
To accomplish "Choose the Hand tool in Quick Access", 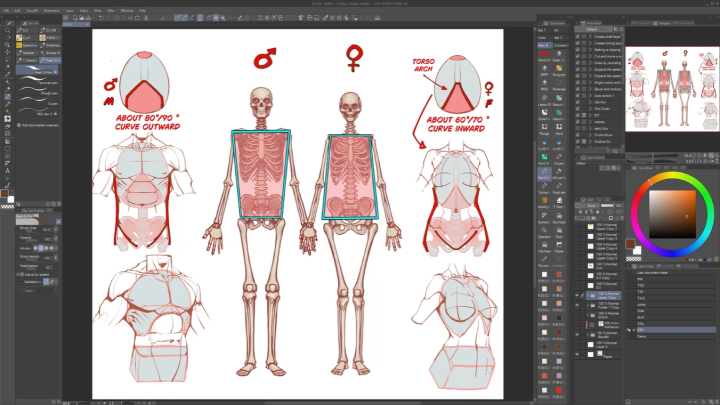I will pos(559,129).
